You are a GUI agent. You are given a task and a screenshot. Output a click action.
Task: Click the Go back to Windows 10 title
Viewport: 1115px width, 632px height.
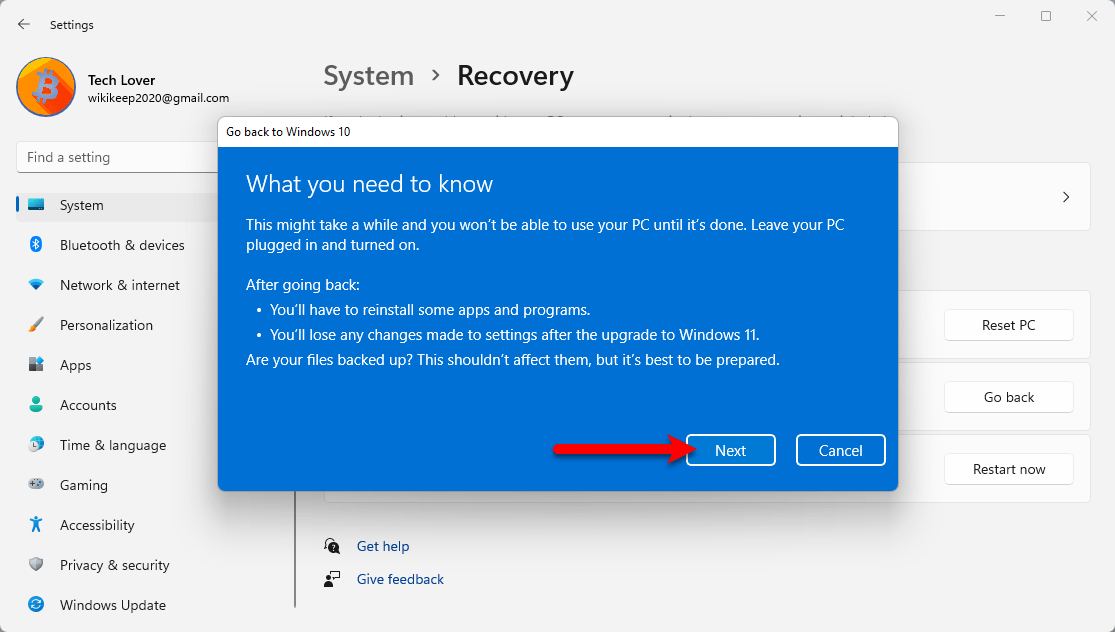pos(288,132)
